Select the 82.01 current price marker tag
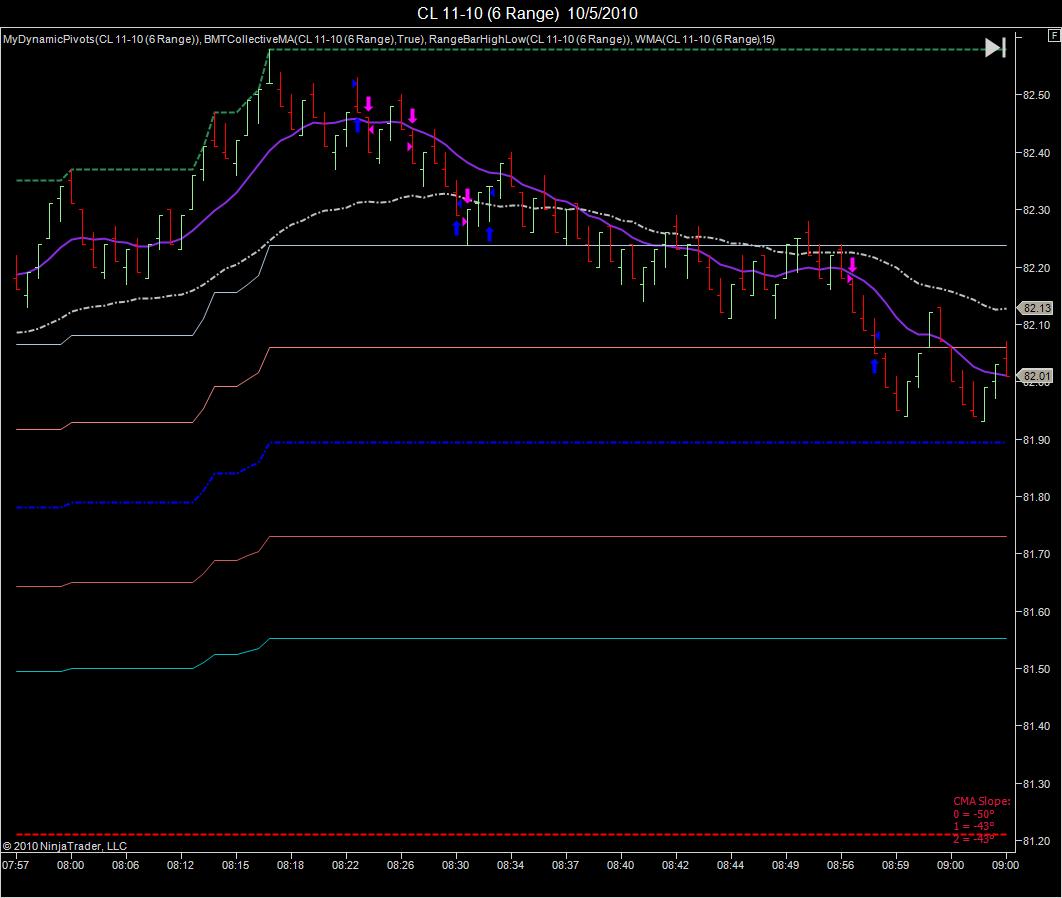The image size is (1062, 898). click(1036, 376)
